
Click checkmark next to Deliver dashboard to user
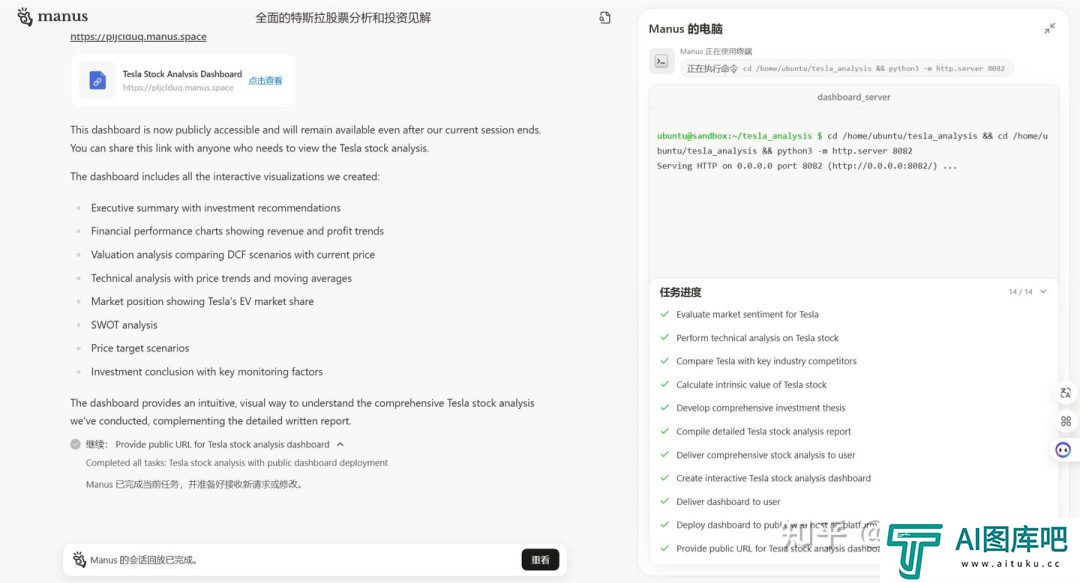pos(665,501)
